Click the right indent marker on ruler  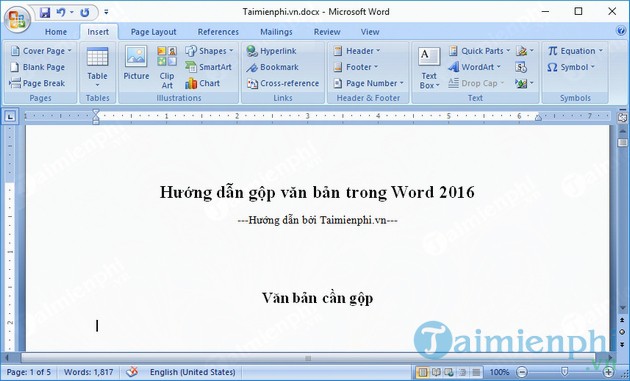coord(538,118)
